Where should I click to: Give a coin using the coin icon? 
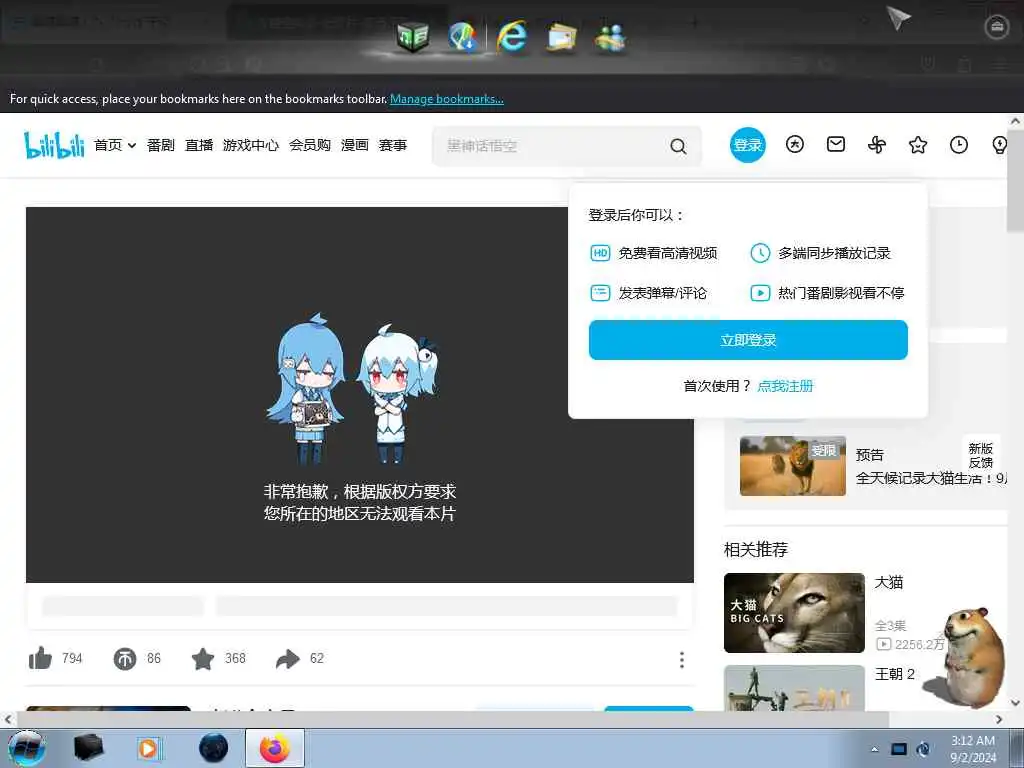point(125,659)
